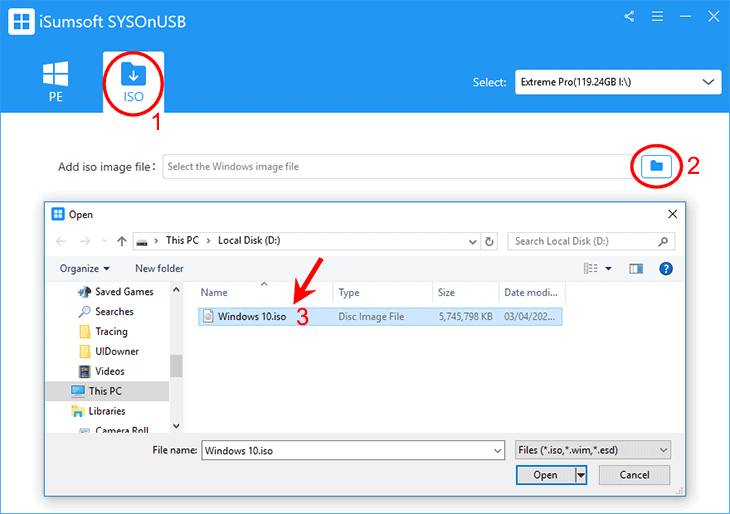
Task: Open recent locations dropdown arrow
Action: coord(104,241)
